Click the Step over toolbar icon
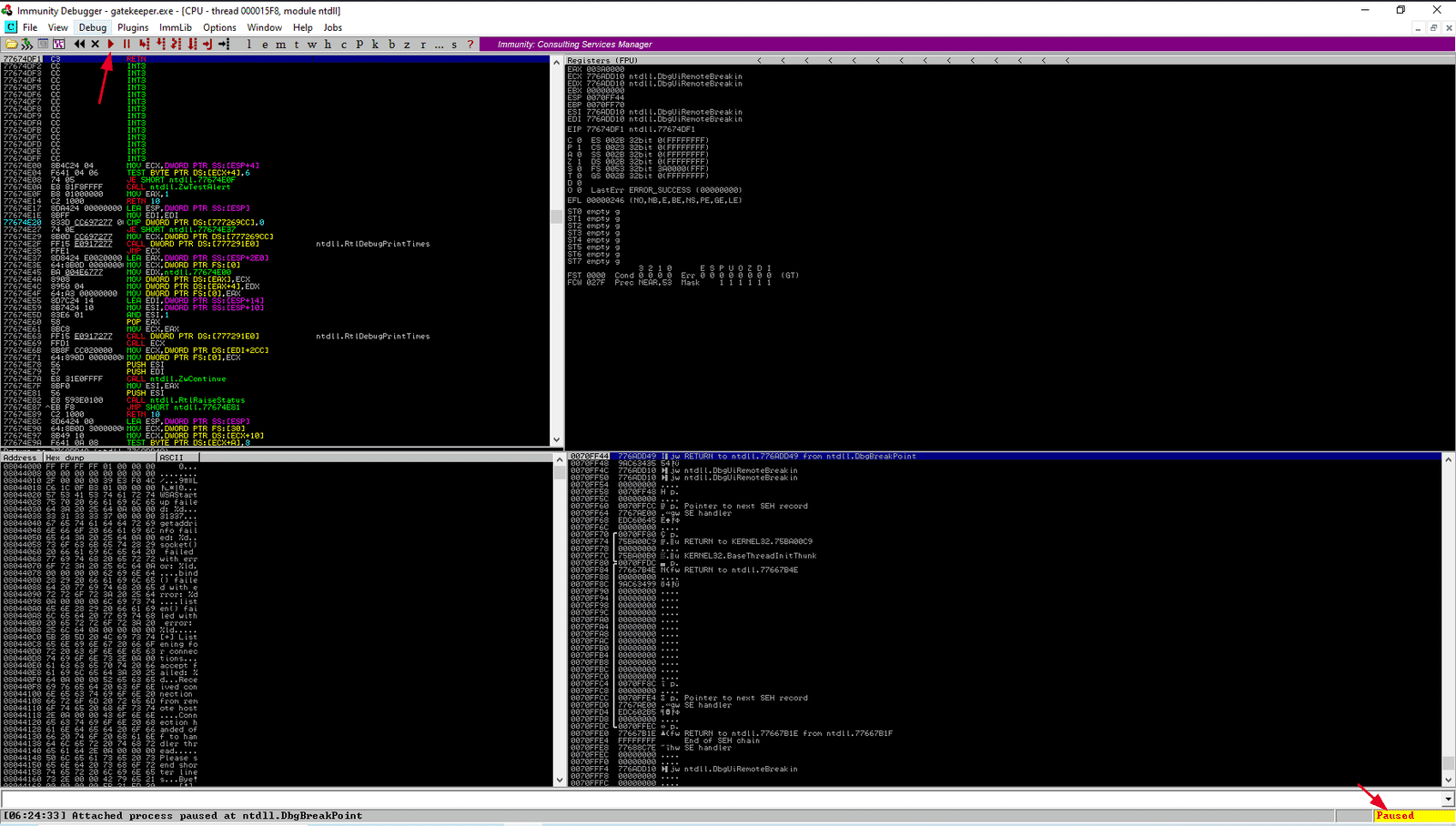The image size is (1456, 826). tap(160, 44)
